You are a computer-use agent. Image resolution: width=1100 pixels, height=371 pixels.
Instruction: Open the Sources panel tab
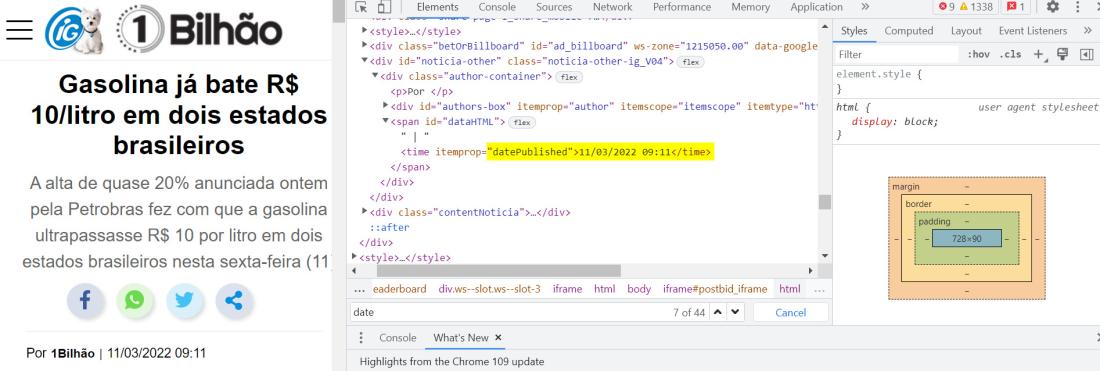click(554, 7)
